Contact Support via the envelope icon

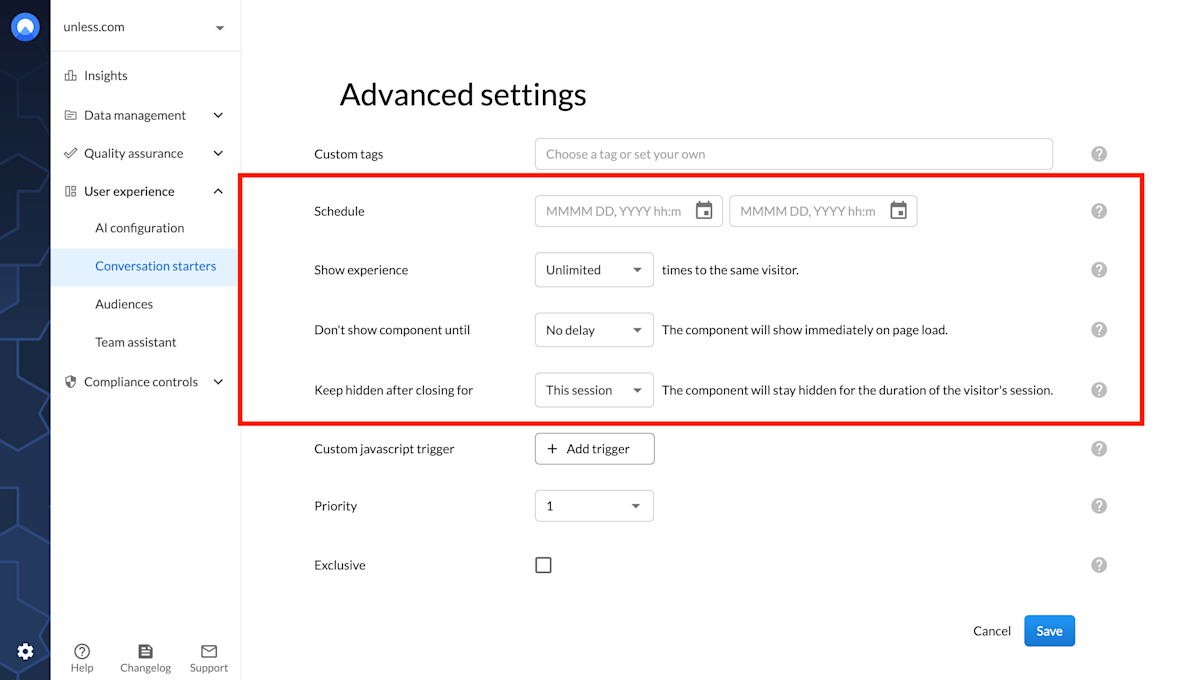click(208, 655)
